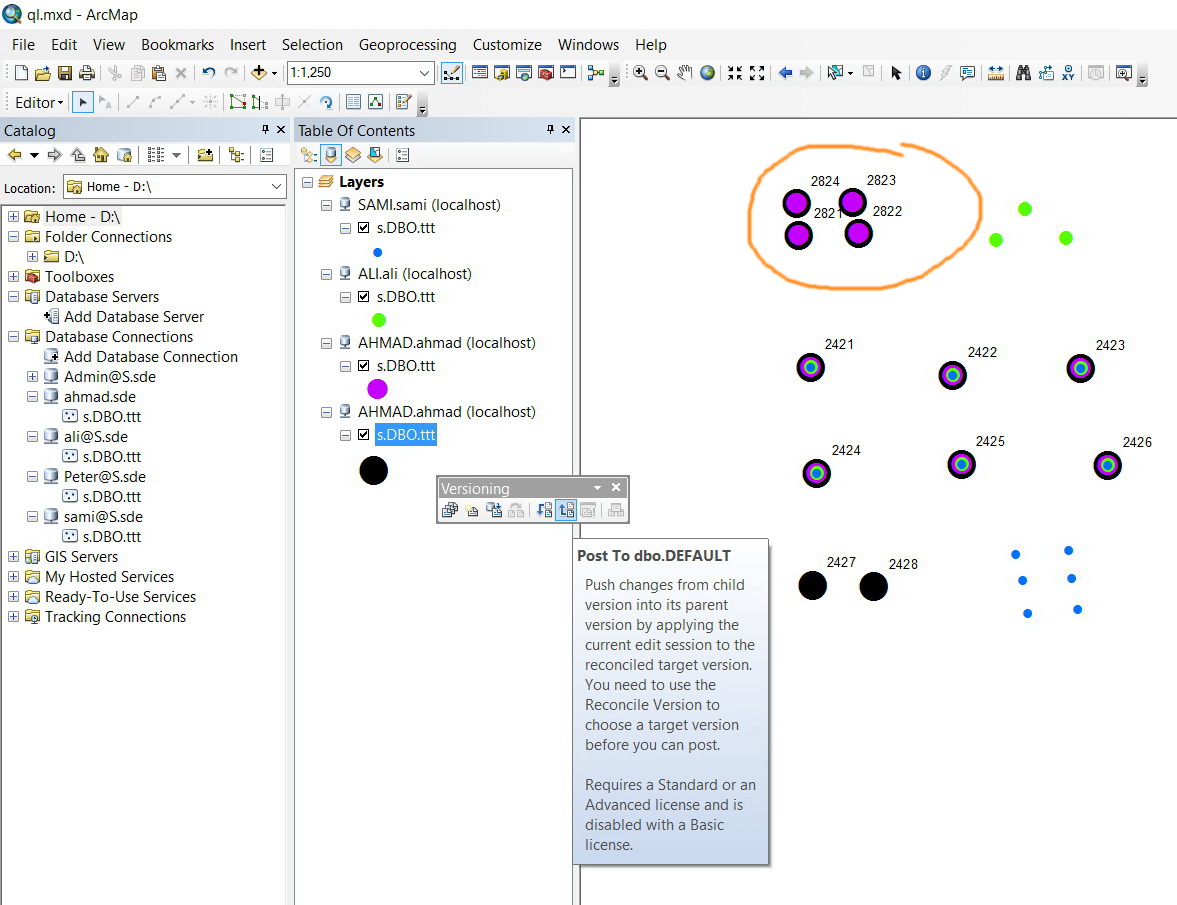Expand the Toolboxes node
The height and width of the screenshot is (905, 1177).
tap(14, 276)
